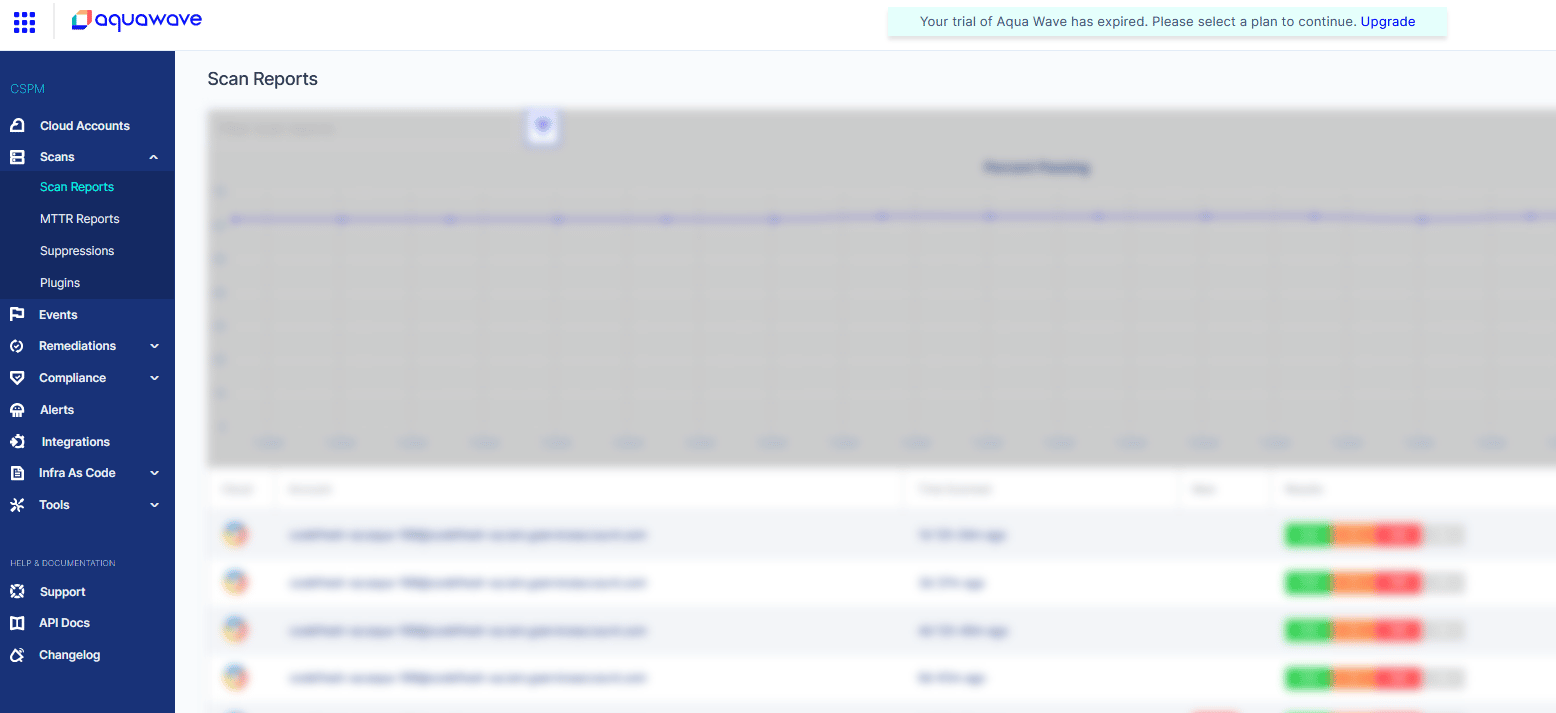Go to Suppressions page
Image resolution: width=1556 pixels, height=713 pixels.
coord(77,251)
